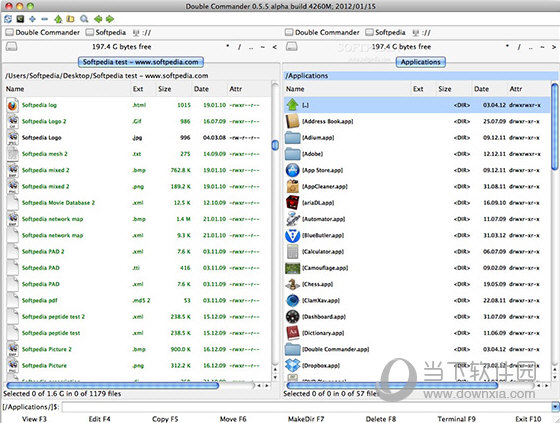Click the blue plus select-group icon

[32, 19]
